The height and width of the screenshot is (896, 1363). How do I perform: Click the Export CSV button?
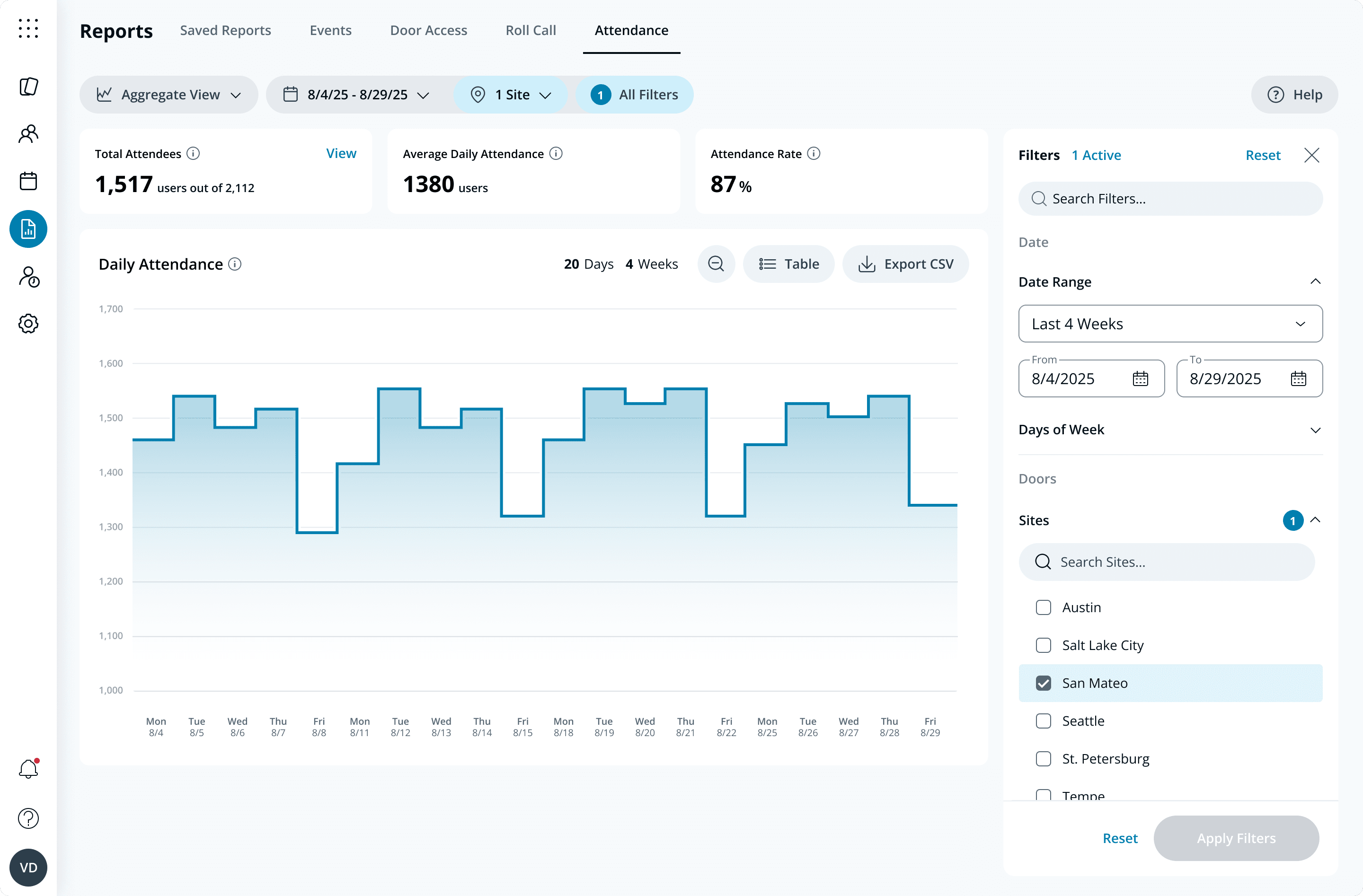pyautogui.click(x=905, y=264)
